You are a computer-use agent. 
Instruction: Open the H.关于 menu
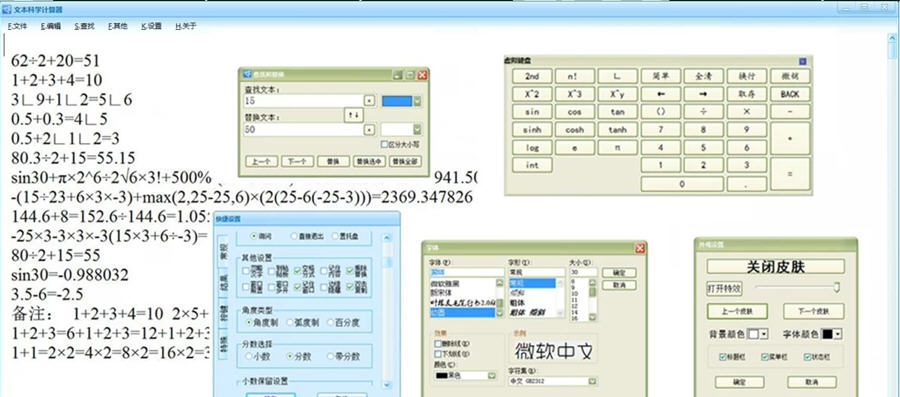[186, 26]
